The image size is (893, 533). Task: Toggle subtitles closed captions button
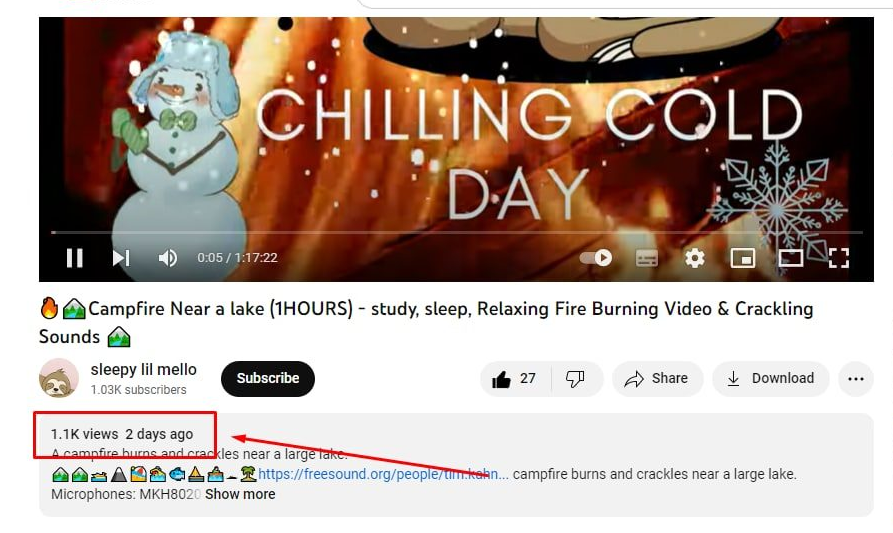[x=646, y=258]
